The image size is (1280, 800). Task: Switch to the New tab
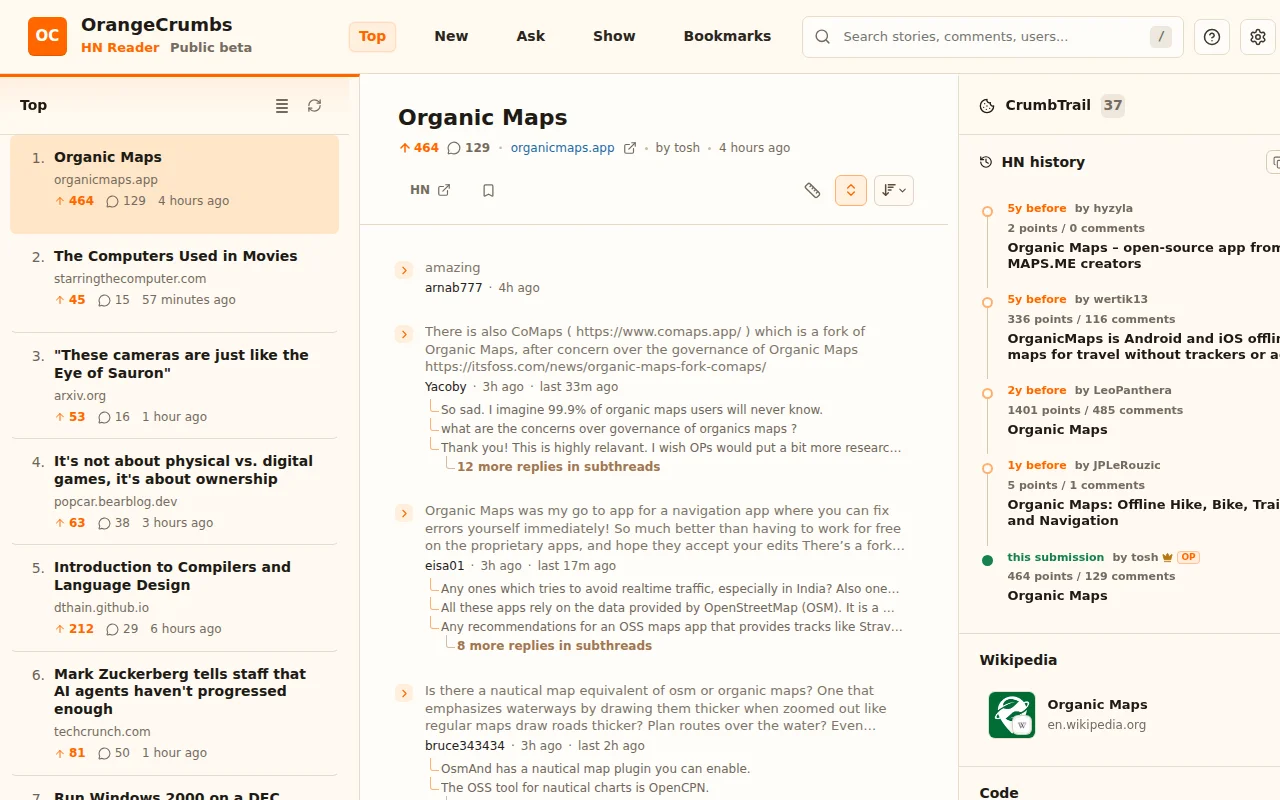tap(451, 37)
